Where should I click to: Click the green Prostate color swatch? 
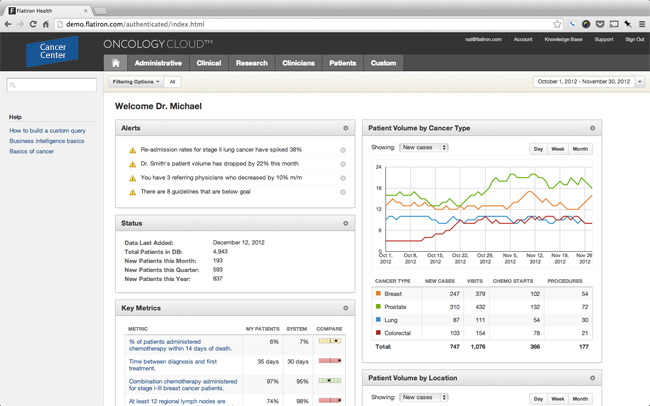pos(378,307)
